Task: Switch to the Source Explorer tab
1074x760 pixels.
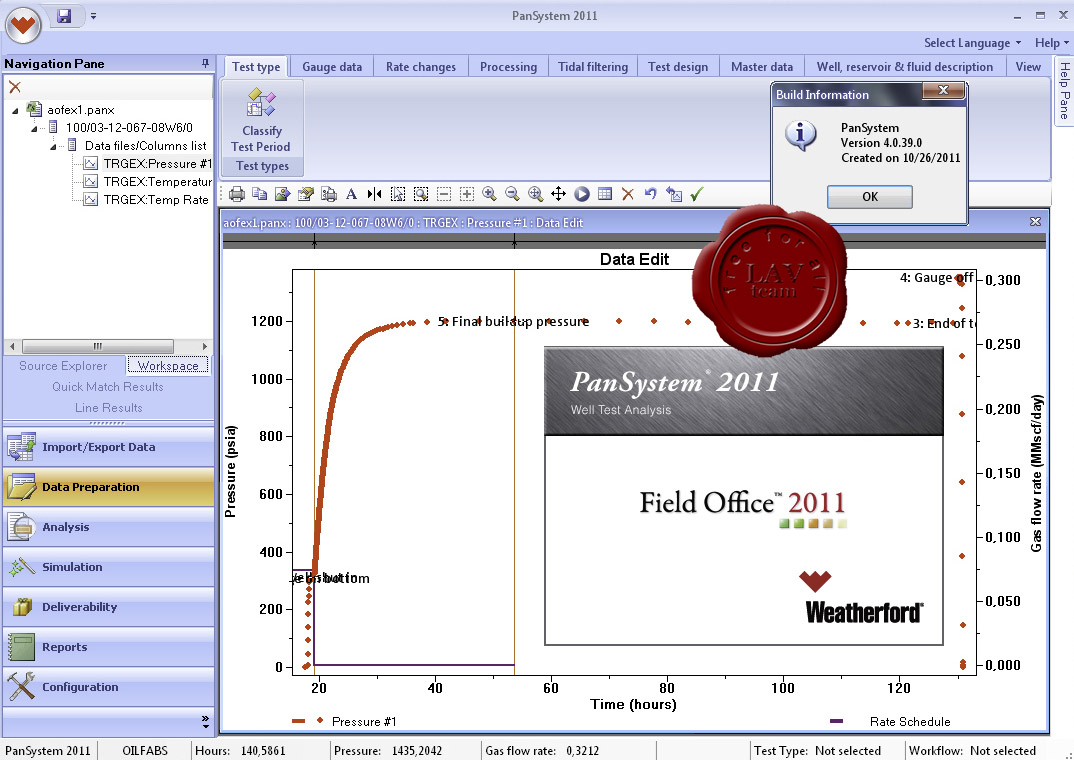Action: tap(63, 366)
